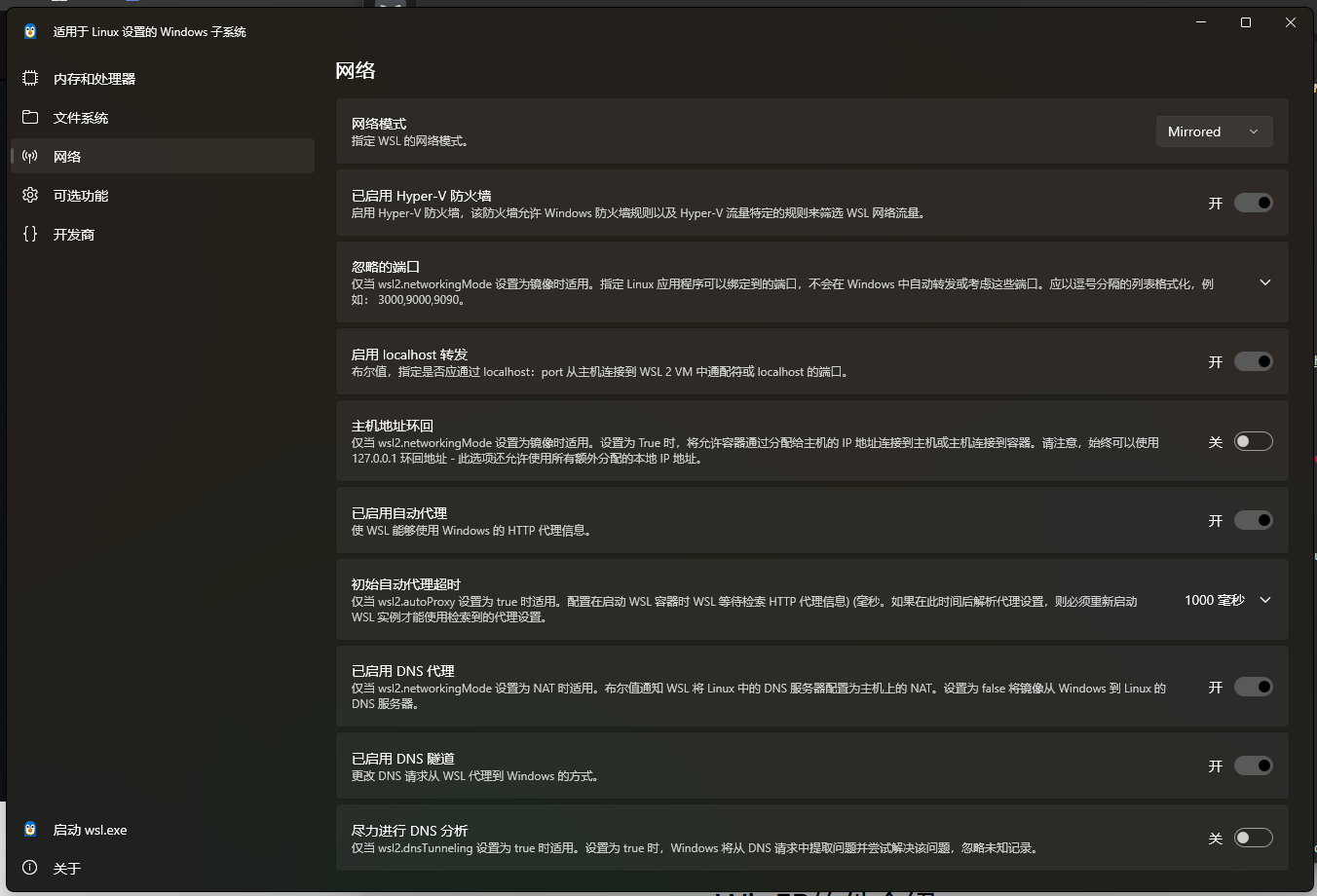Disable the 启用 localhost 转发 toggle
The height and width of the screenshot is (896, 1317).
1254,361
